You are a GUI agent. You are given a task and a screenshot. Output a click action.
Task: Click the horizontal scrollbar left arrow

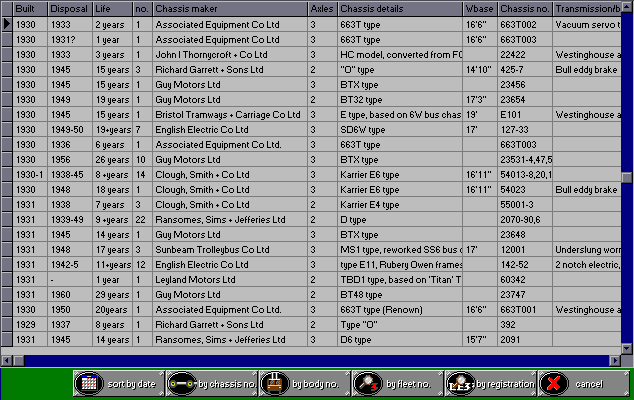6,360
